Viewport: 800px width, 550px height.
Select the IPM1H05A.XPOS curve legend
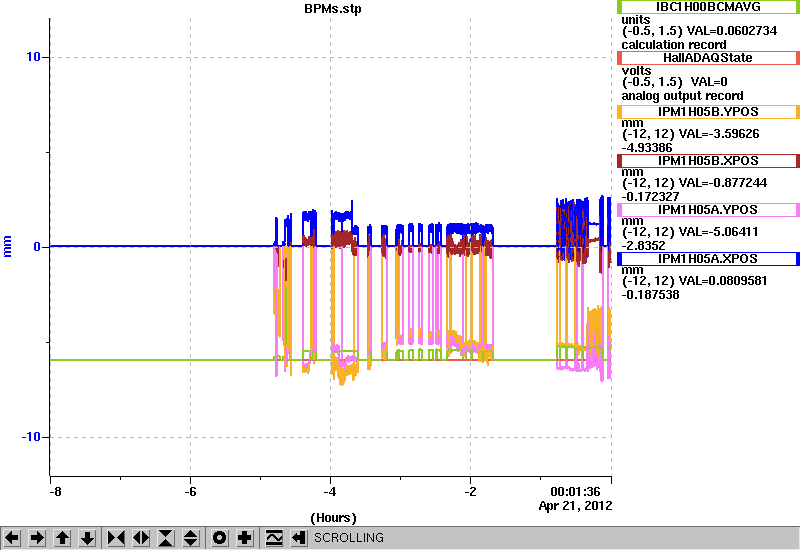(x=708, y=259)
